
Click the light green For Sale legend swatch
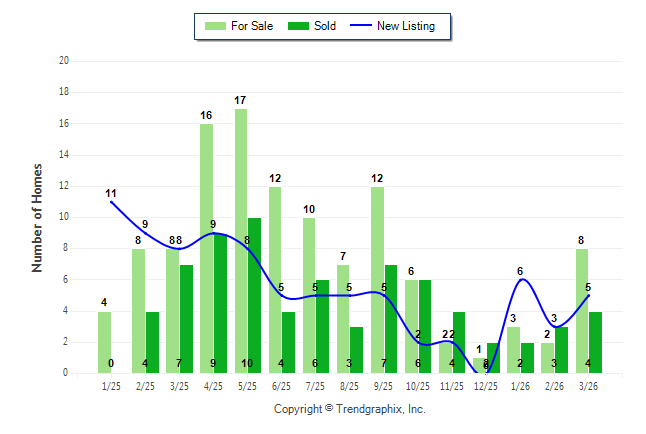(213, 26)
